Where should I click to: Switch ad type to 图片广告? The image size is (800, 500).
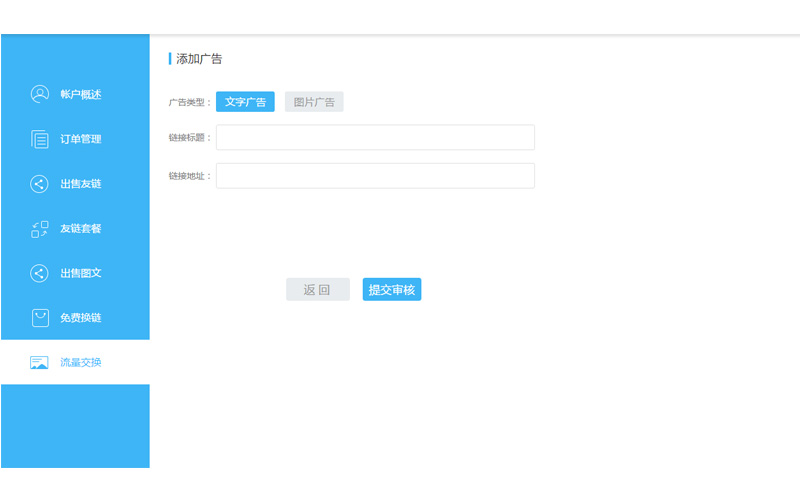point(314,102)
